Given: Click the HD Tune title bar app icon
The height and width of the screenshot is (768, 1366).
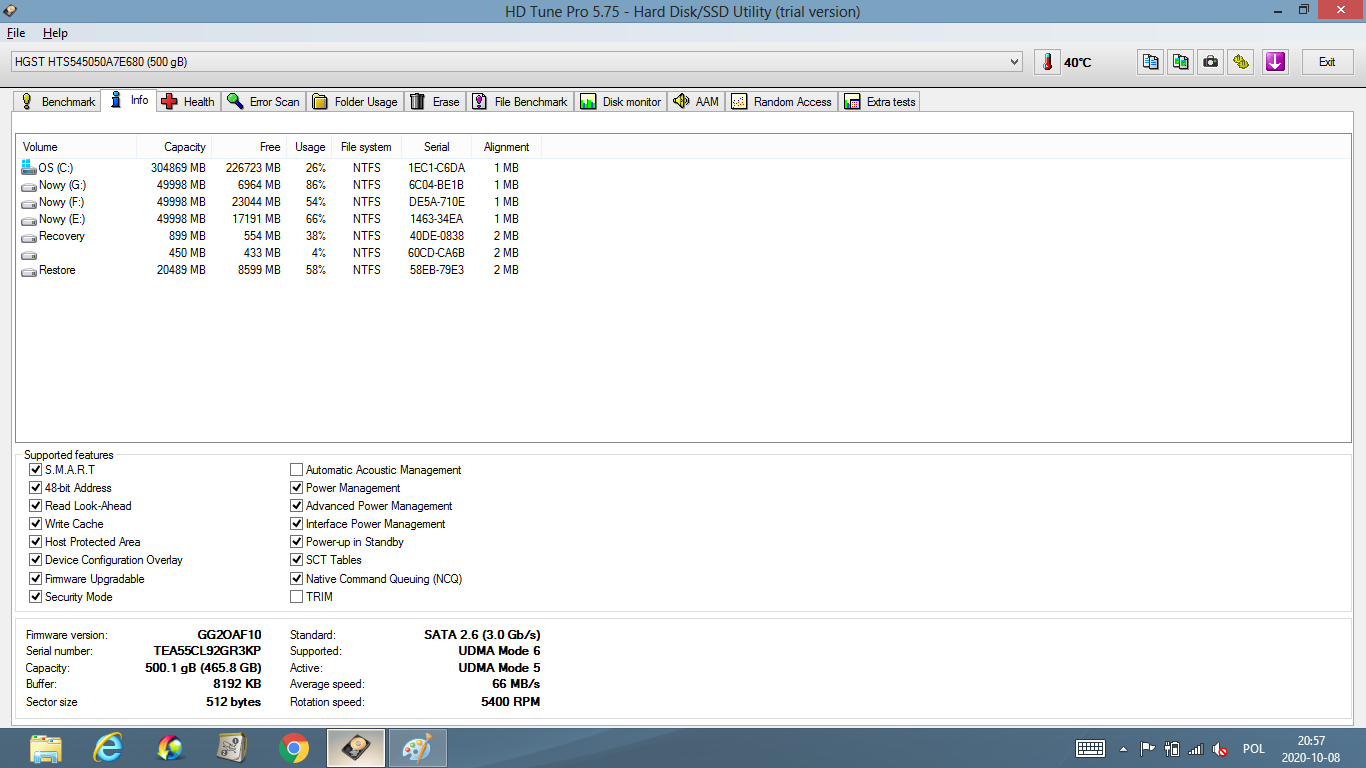Looking at the screenshot, I should pyautogui.click(x=11, y=11).
